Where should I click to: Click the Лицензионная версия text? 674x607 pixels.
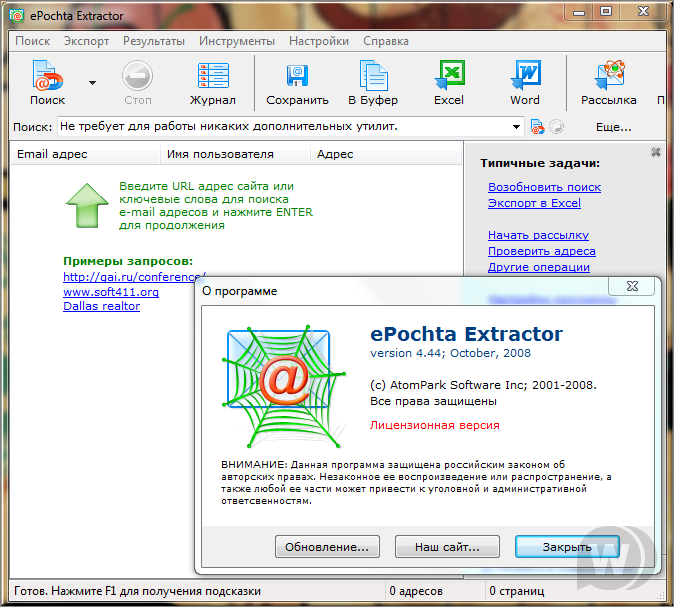pyautogui.click(x=435, y=425)
